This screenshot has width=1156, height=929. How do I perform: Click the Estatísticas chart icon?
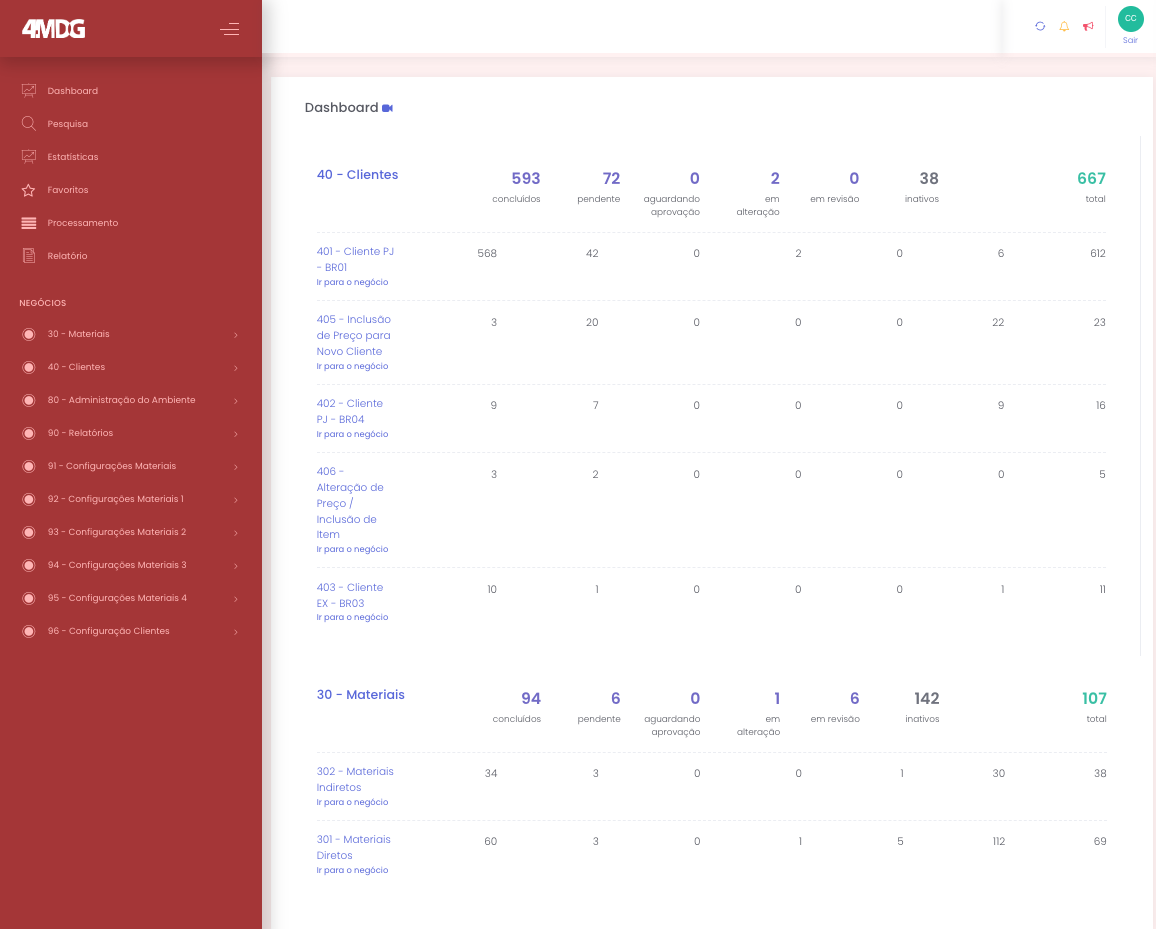point(28,156)
